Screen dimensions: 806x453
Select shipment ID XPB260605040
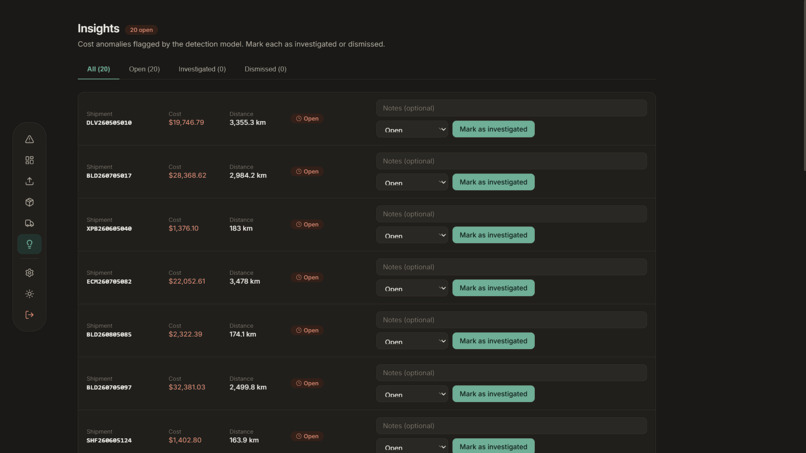(x=109, y=229)
